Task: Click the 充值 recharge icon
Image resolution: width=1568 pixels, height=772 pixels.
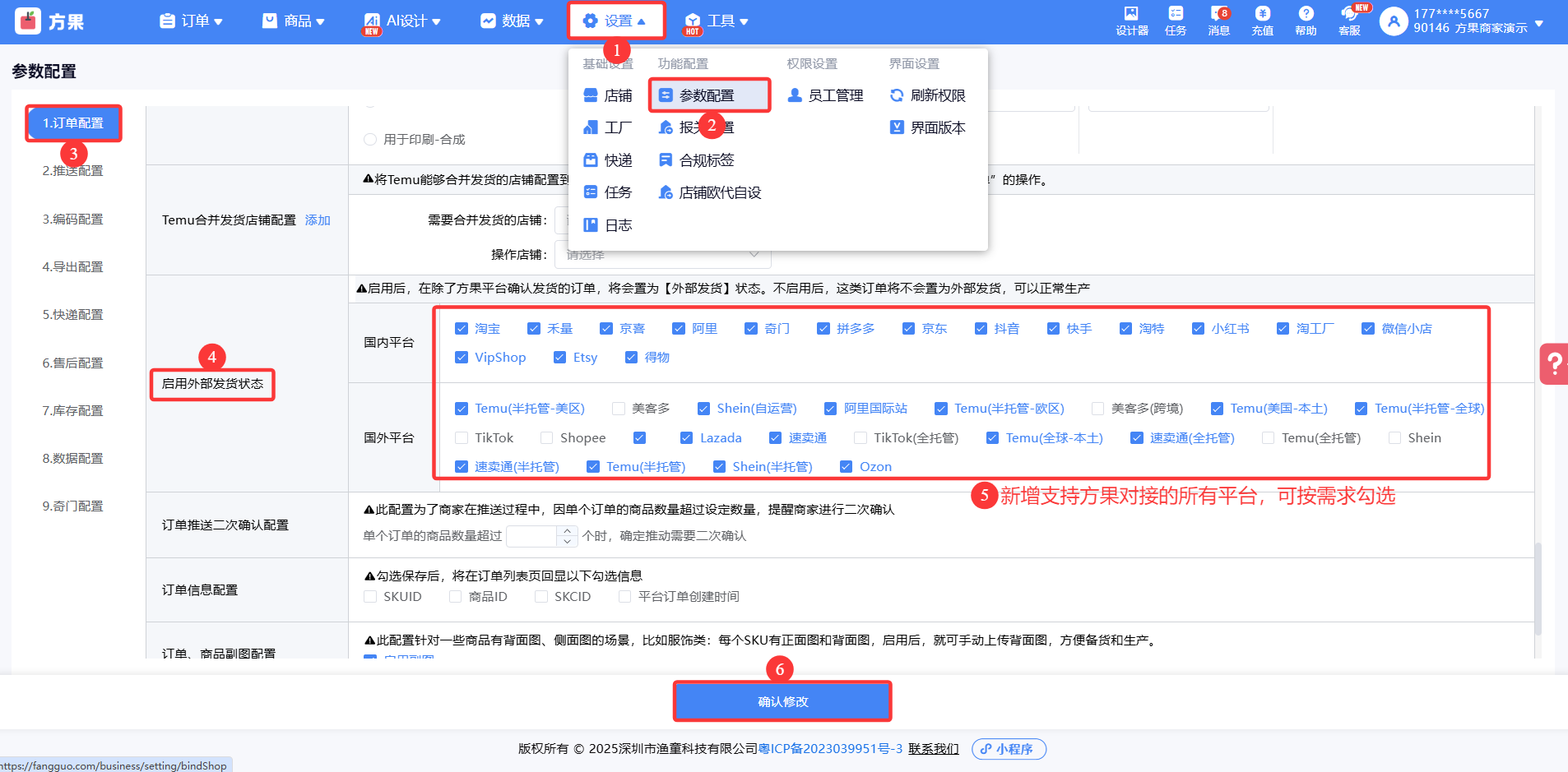Action: click(1262, 21)
